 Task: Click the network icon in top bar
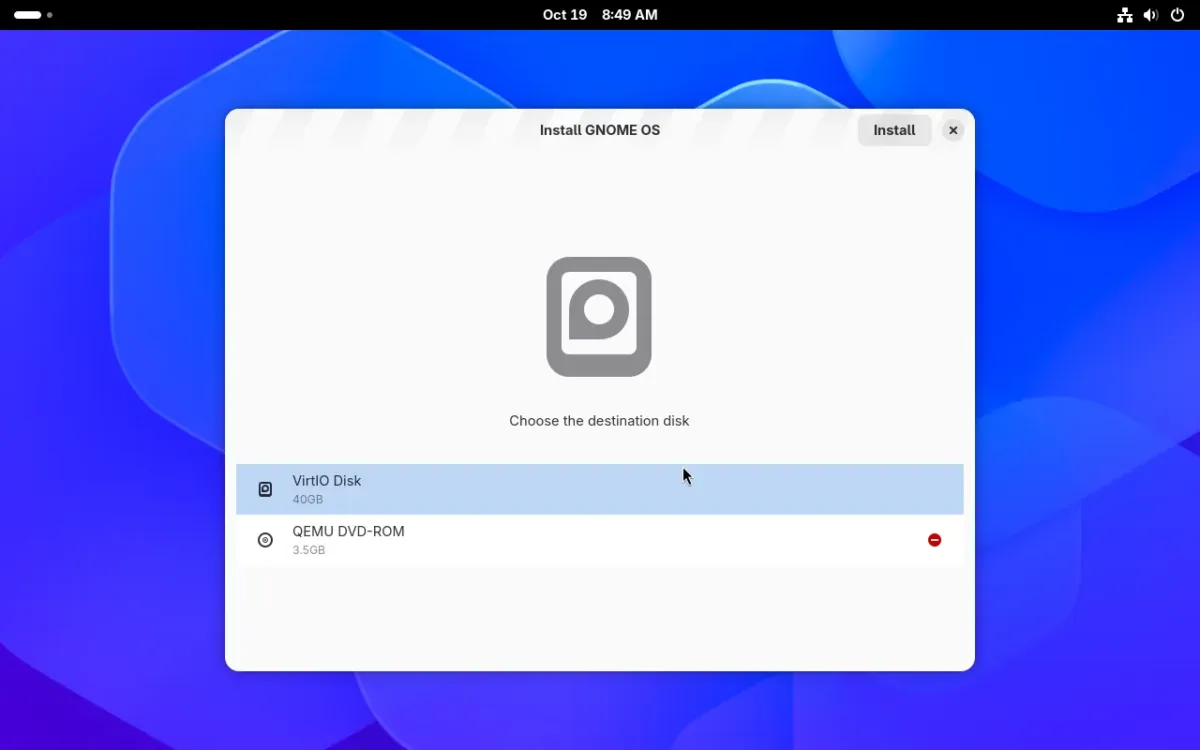(1125, 15)
